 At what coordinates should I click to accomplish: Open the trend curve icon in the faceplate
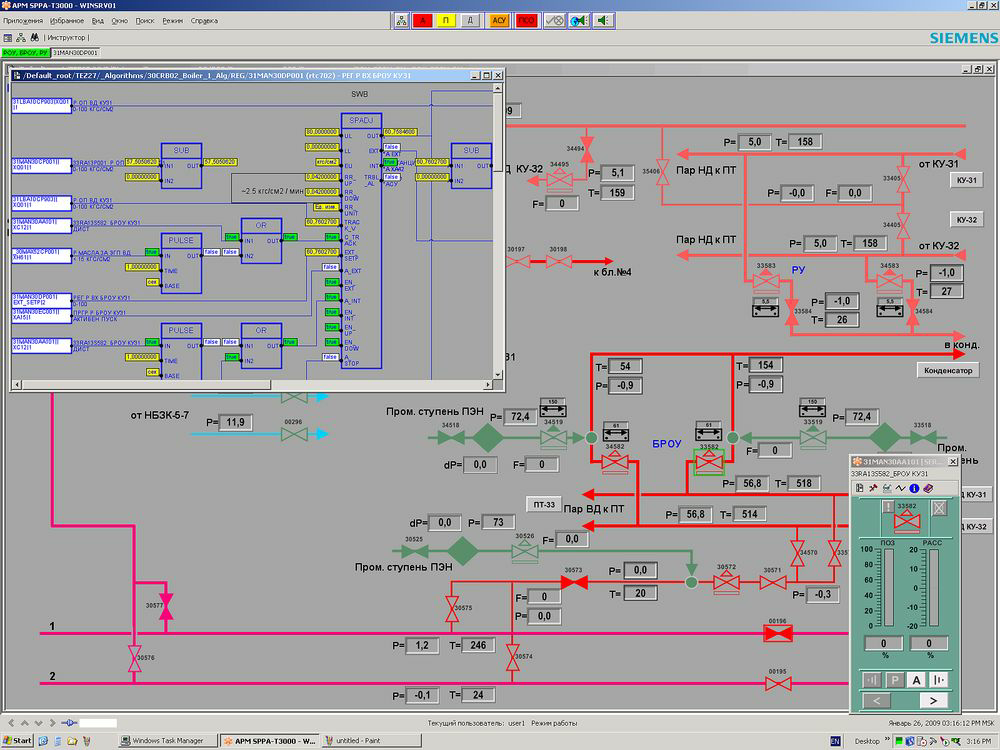click(x=900, y=488)
